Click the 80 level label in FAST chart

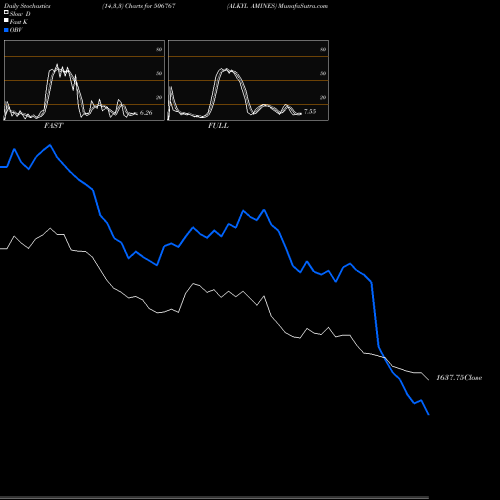tap(159, 49)
